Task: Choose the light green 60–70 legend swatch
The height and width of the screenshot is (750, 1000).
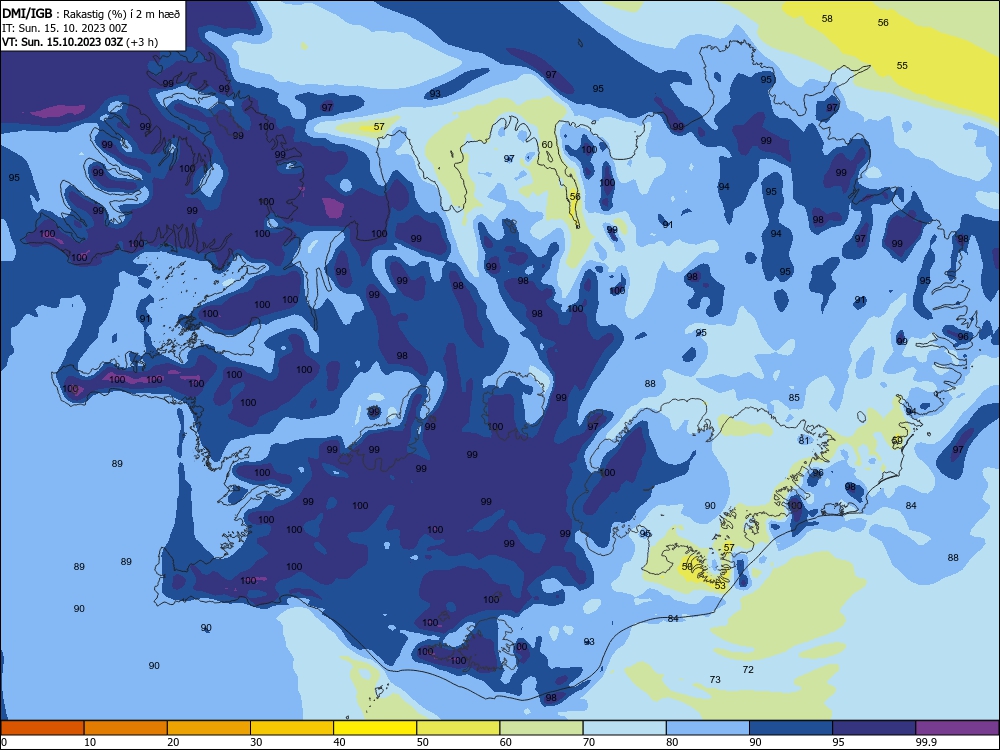Action: [541, 728]
